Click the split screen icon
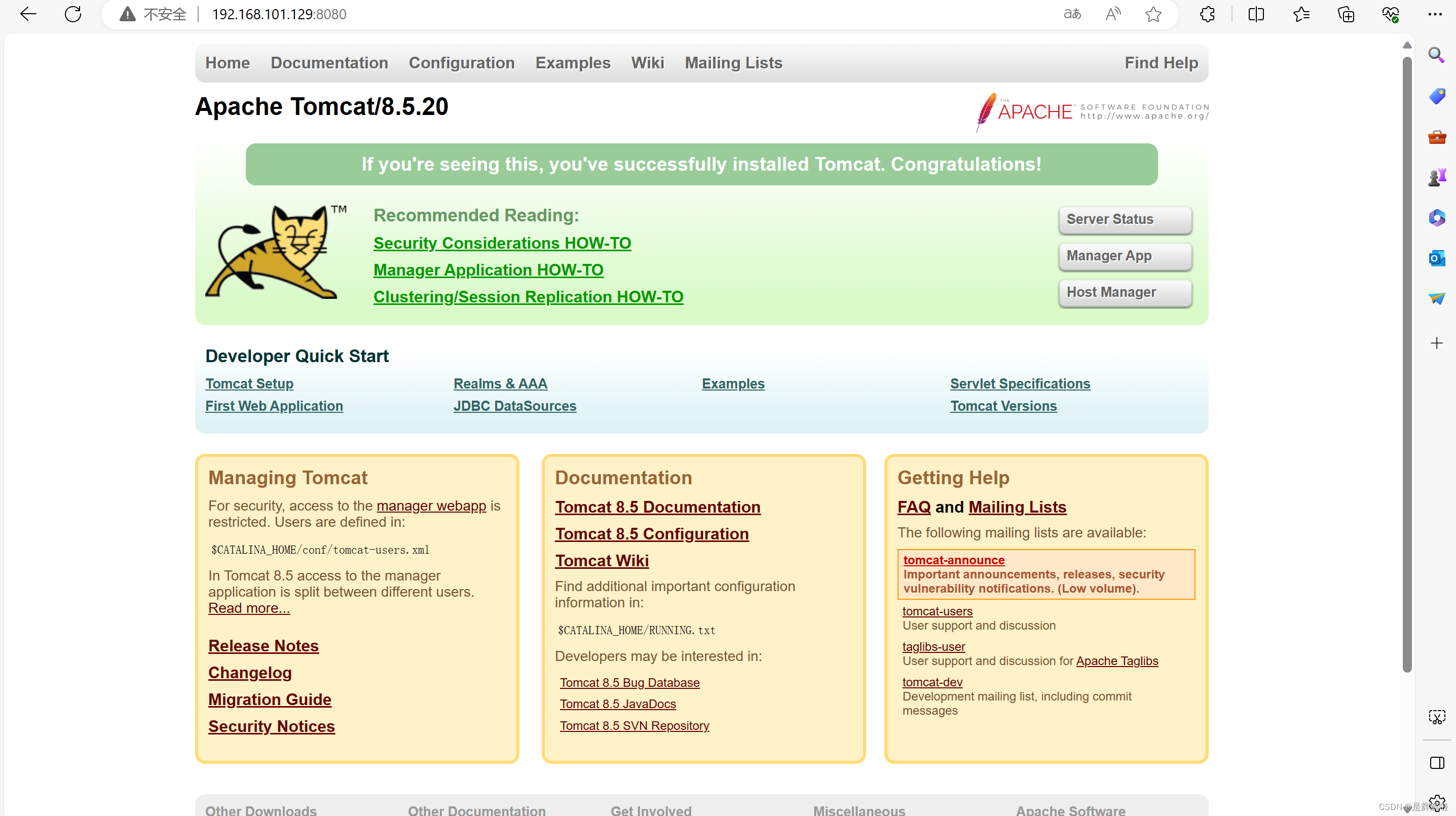Screen dimensions: 1456x816 [1256, 14]
